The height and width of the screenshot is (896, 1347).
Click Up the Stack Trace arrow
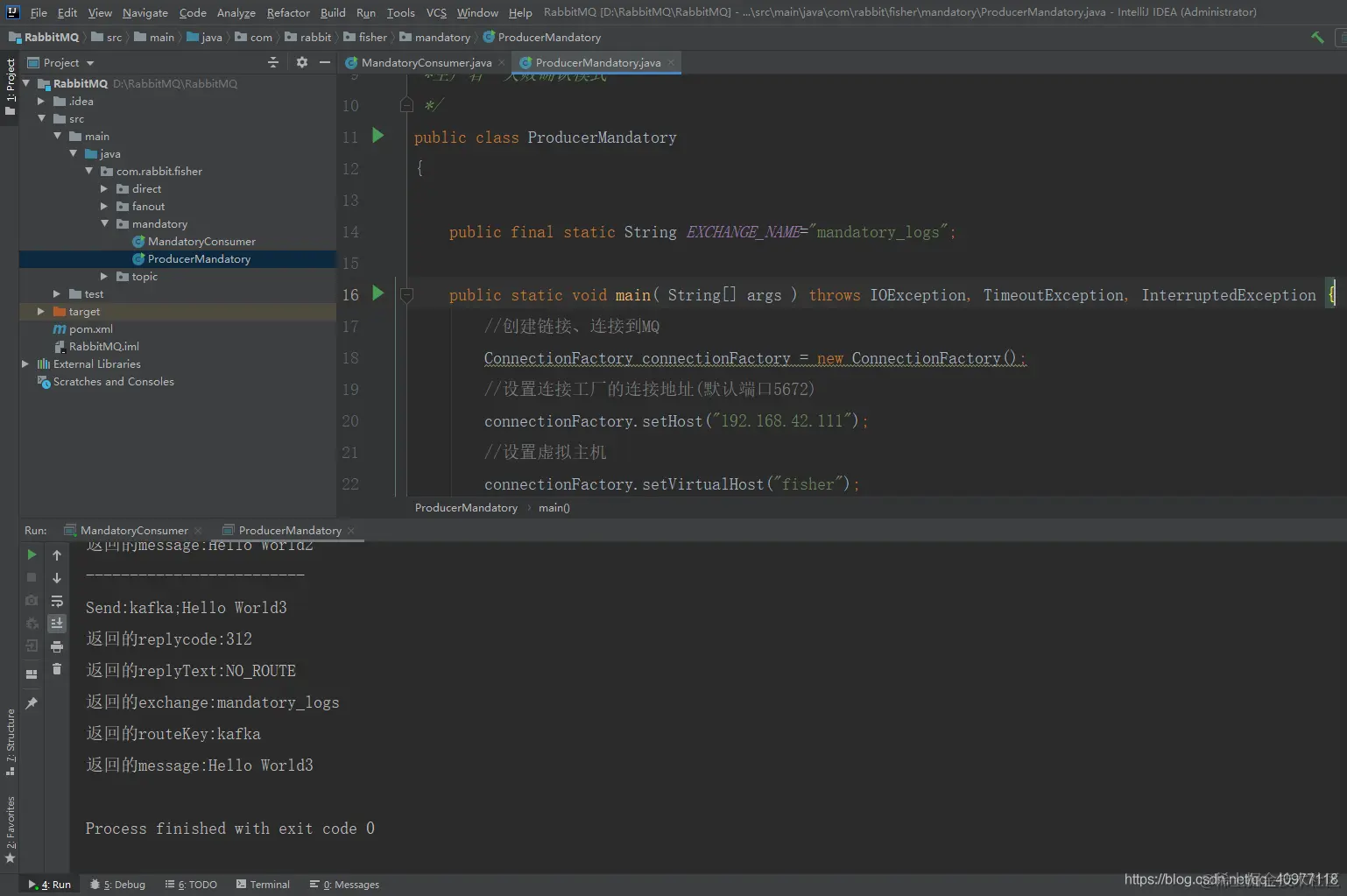pyautogui.click(x=57, y=554)
